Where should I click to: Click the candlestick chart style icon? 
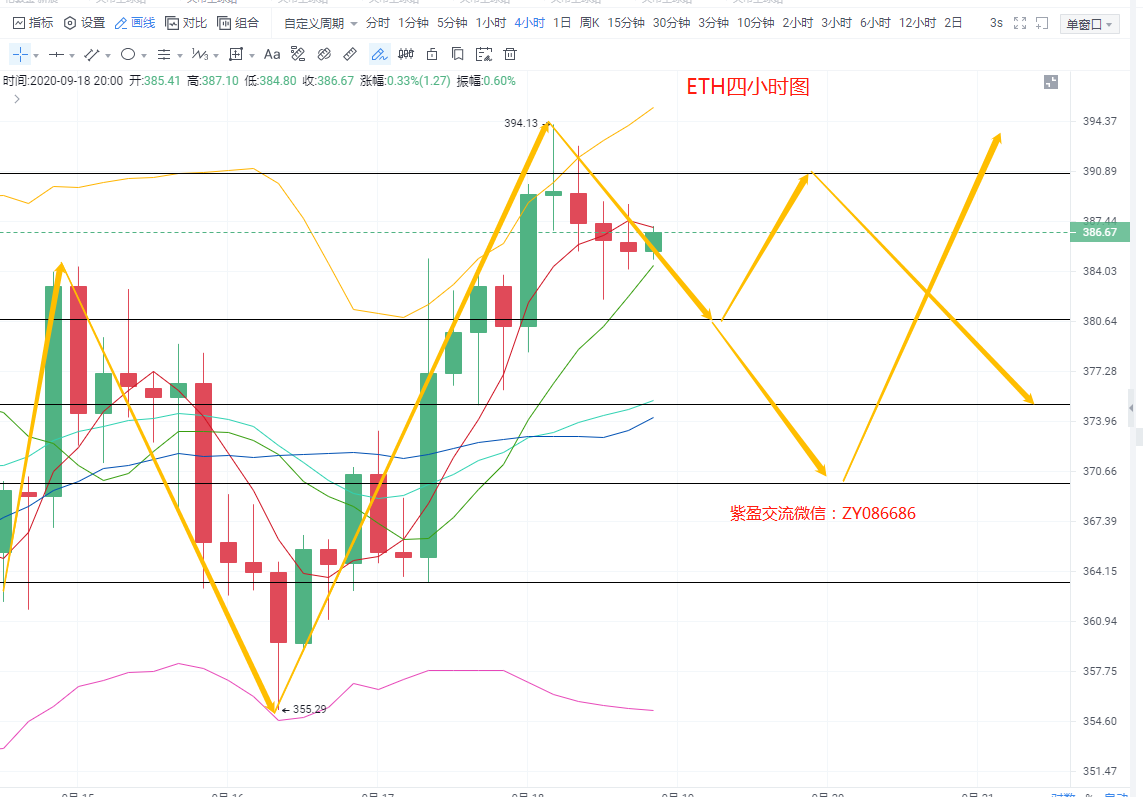point(406,54)
